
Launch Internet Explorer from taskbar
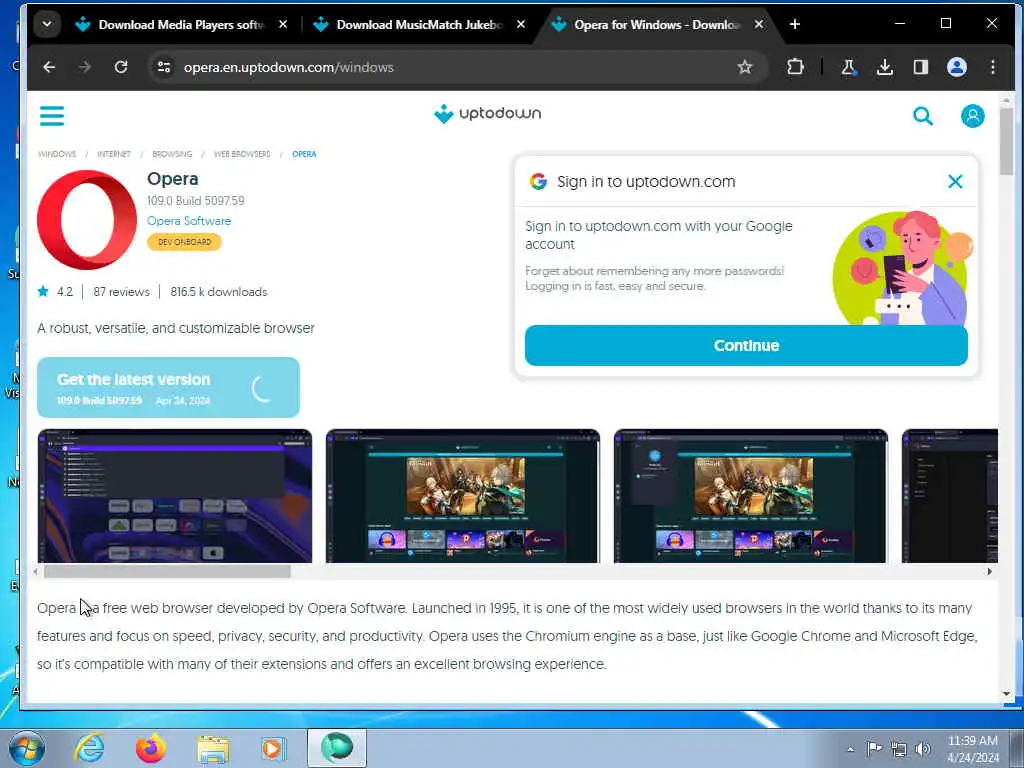[89, 748]
